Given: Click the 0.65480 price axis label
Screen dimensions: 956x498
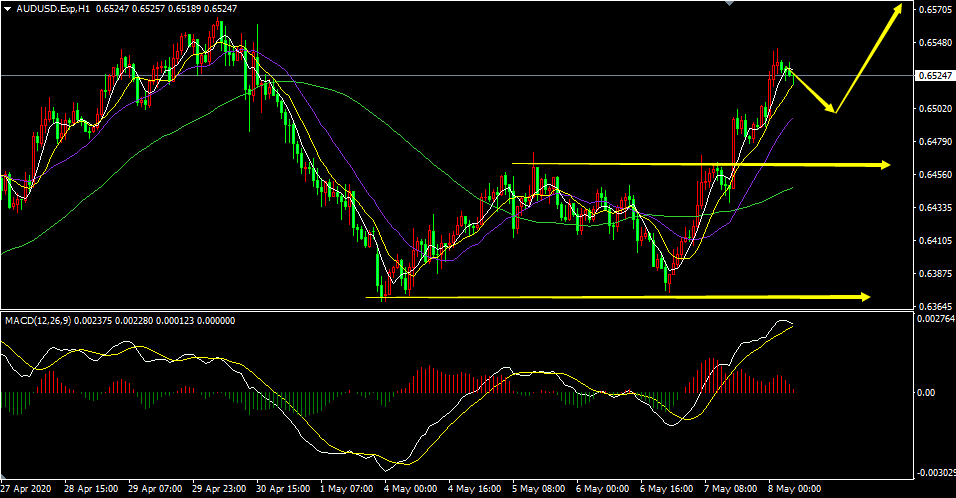Looking at the screenshot, I should (x=936, y=43).
